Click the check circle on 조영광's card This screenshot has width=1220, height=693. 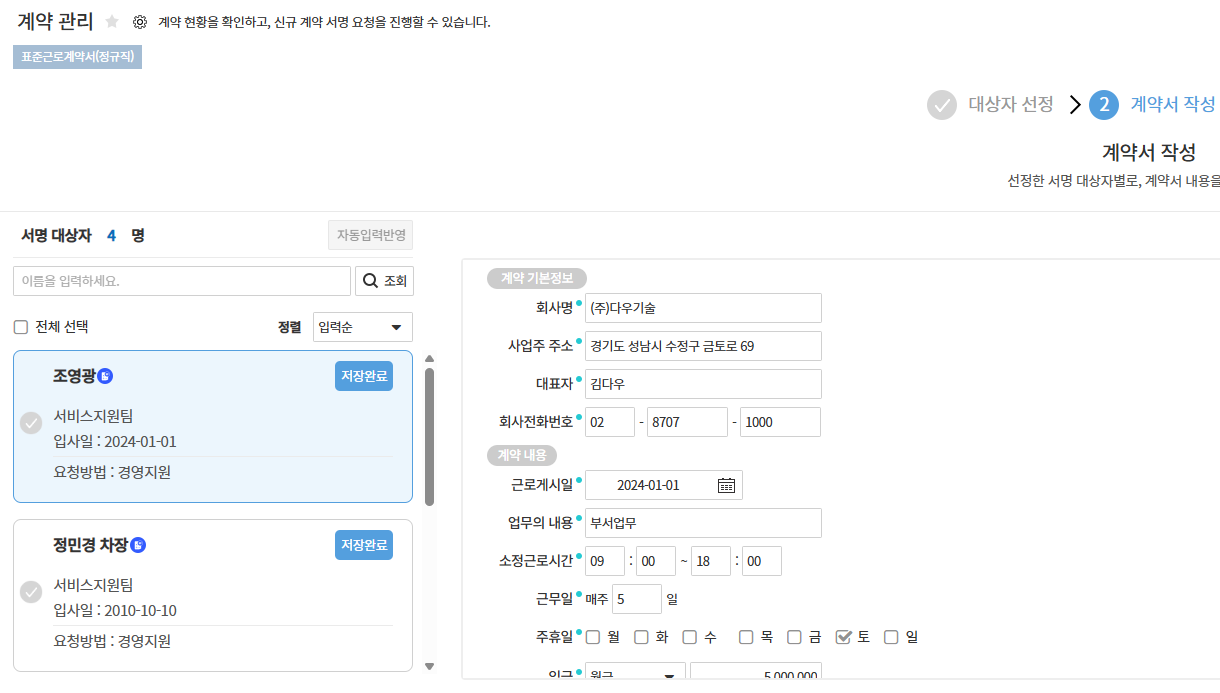click(31, 423)
